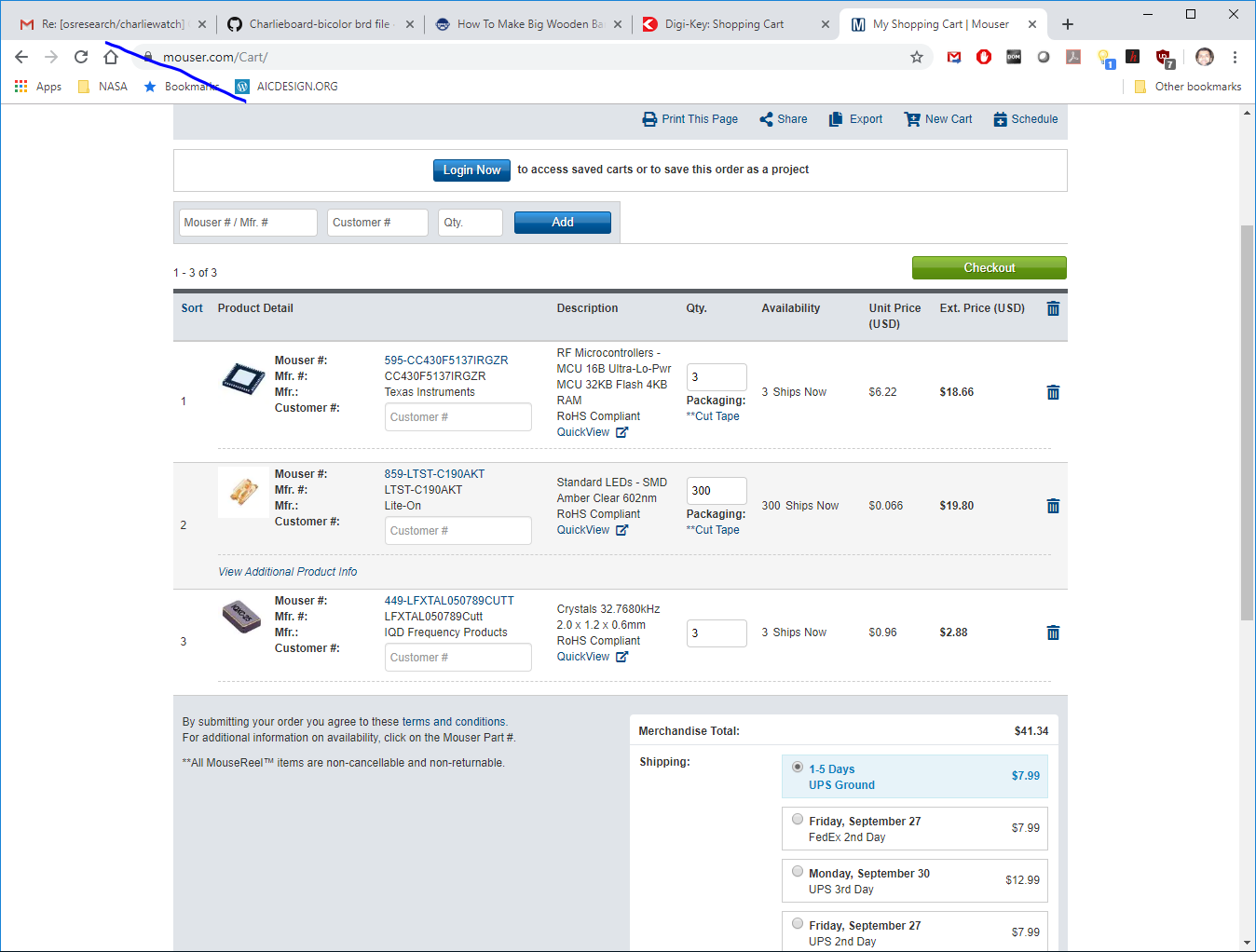
Task: Delete the LFXTAL050789Cutt row using its trash icon
Action: tap(1053, 632)
